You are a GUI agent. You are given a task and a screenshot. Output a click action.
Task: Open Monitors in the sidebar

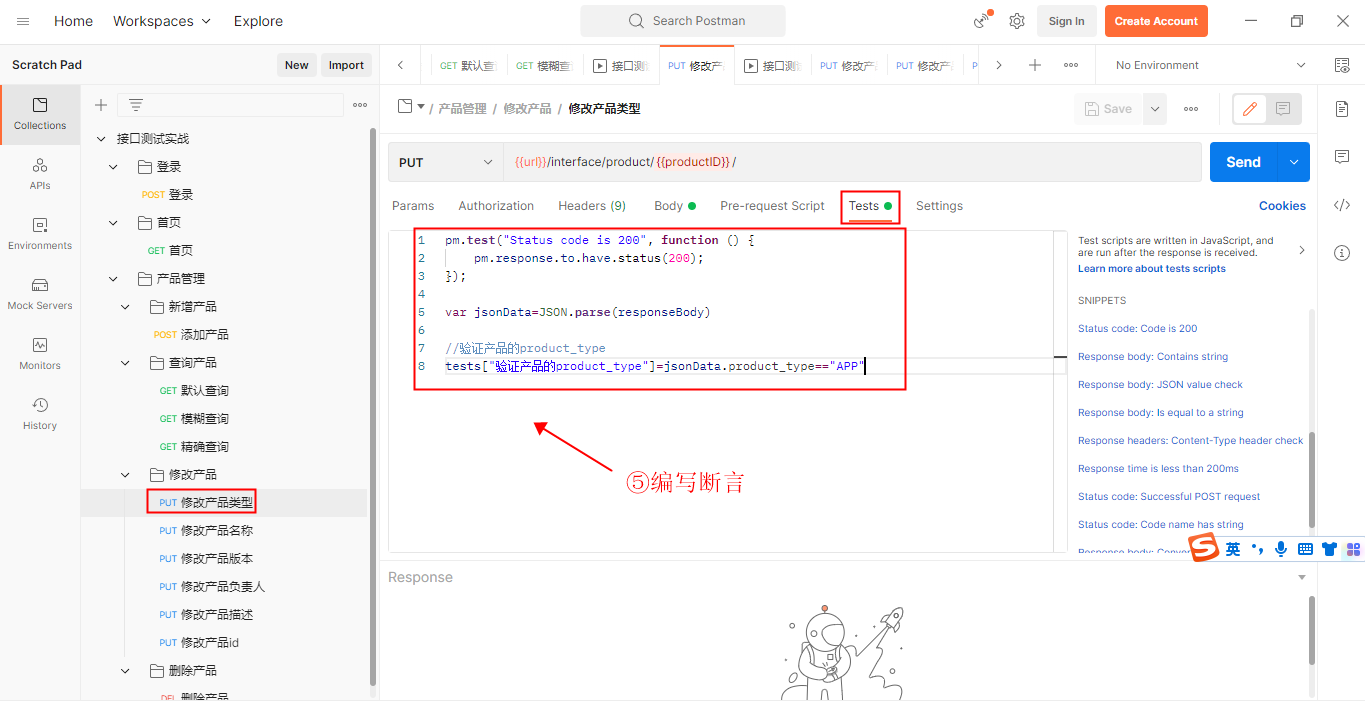click(x=40, y=354)
